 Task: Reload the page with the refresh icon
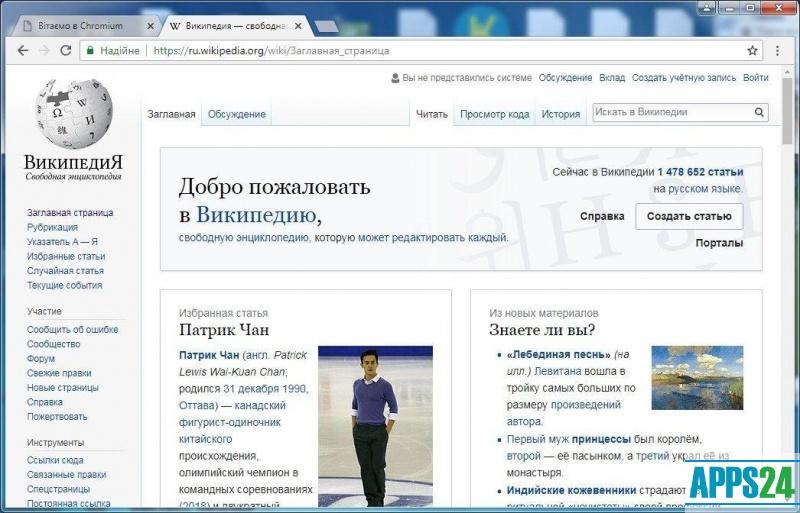(x=66, y=51)
